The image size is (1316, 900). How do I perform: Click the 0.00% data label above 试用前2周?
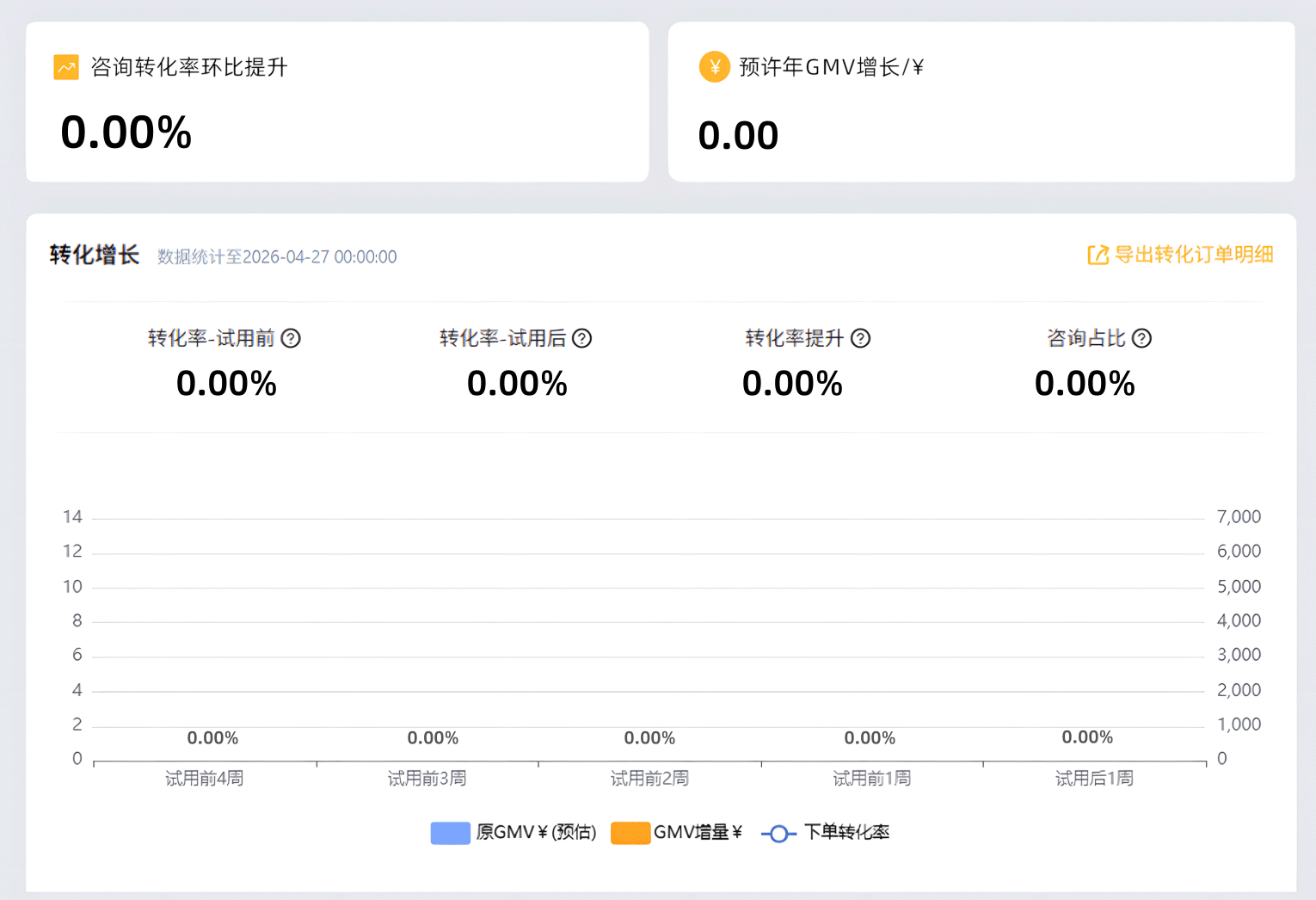click(649, 738)
